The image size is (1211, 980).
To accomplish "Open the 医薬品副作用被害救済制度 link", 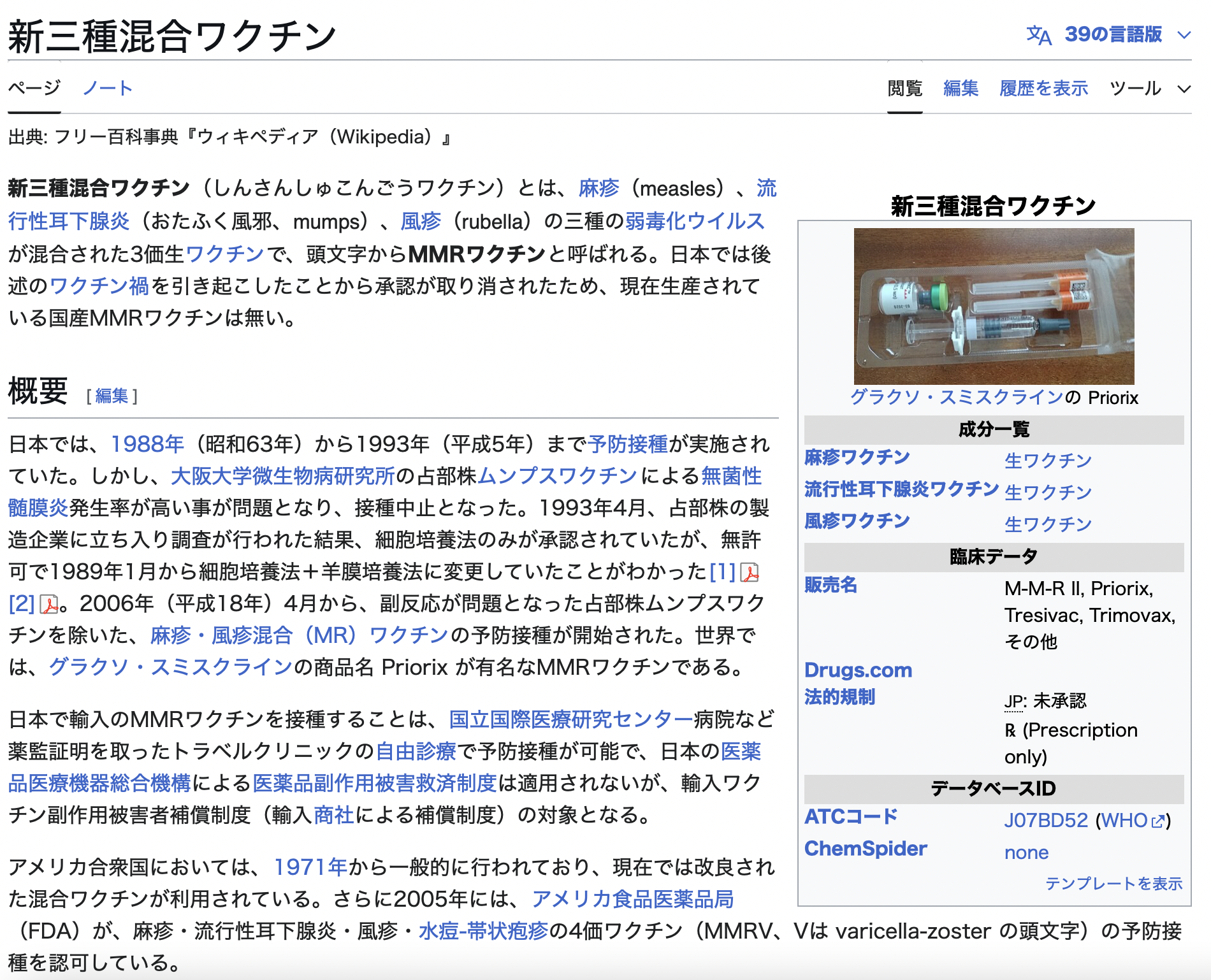I will pyautogui.click(x=374, y=783).
